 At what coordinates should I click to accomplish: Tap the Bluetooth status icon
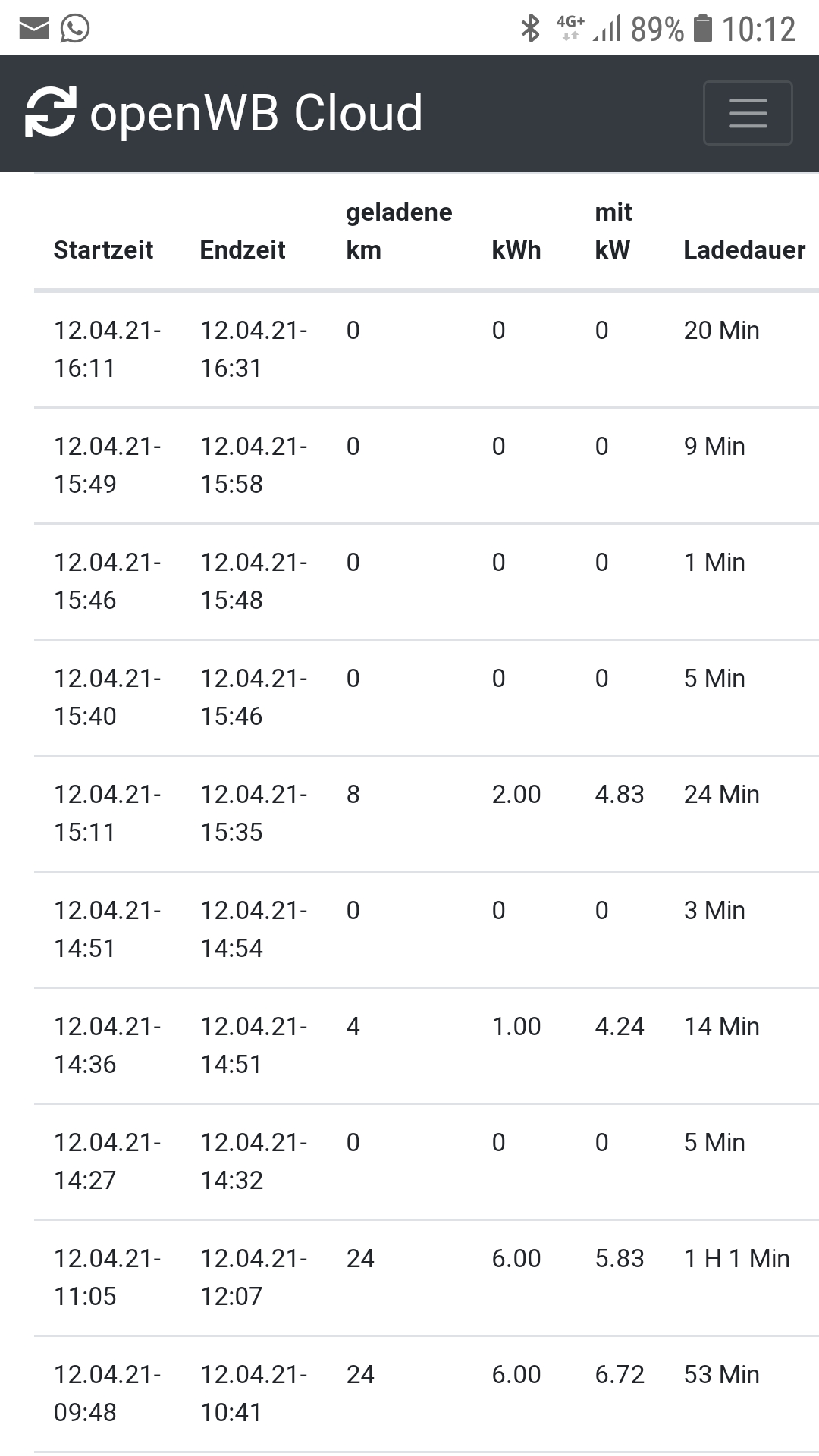(x=530, y=29)
